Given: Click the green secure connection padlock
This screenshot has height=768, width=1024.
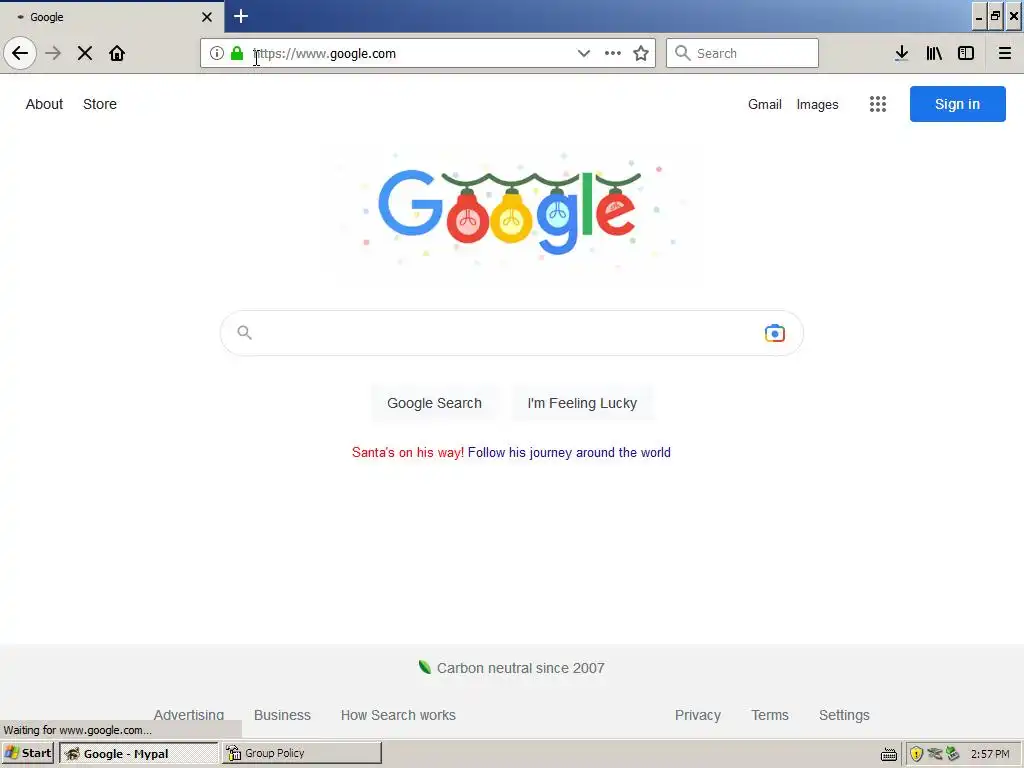Looking at the screenshot, I should tap(237, 53).
